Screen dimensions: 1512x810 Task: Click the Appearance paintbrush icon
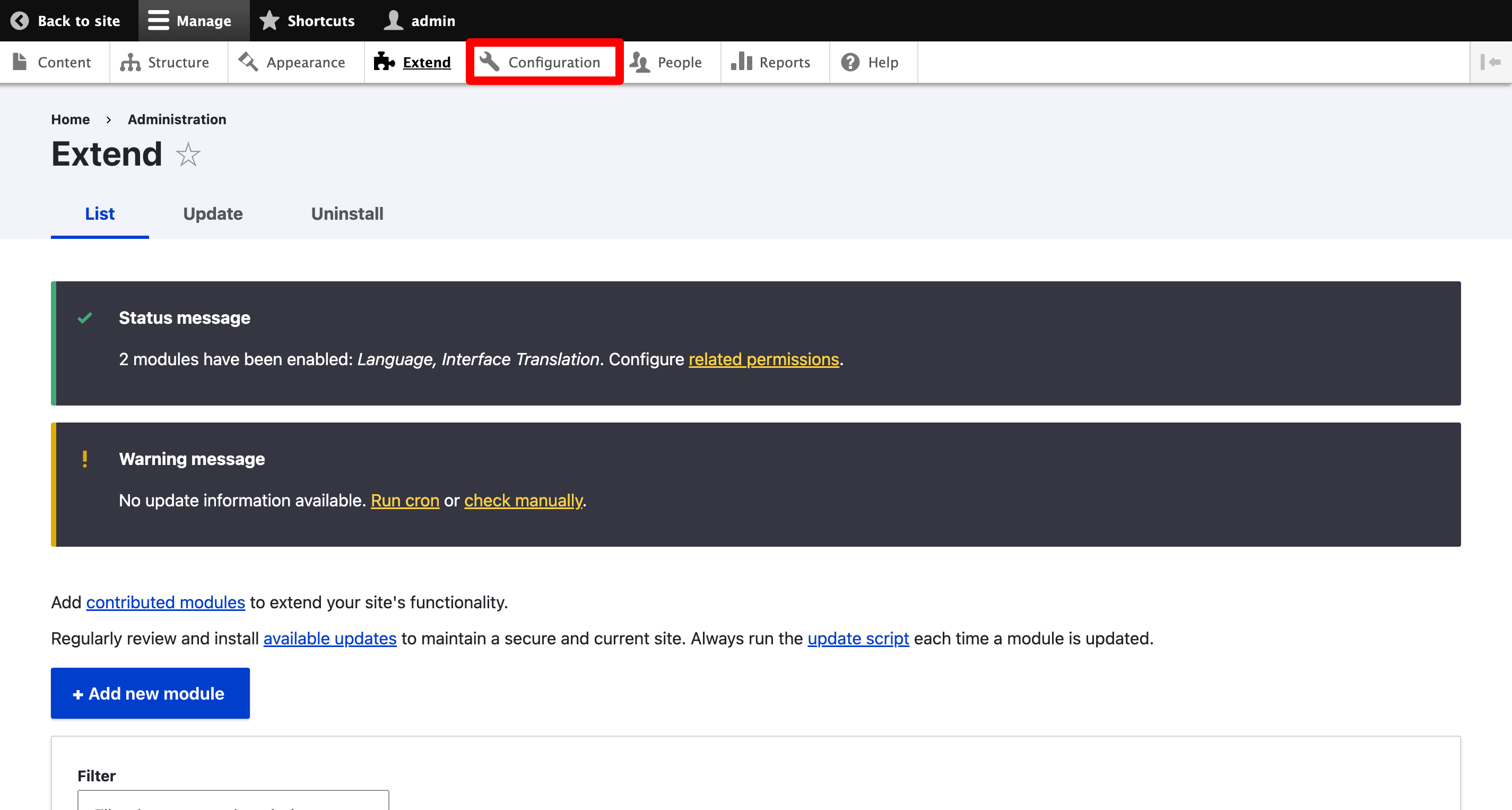pyautogui.click(x=248, y=62)
